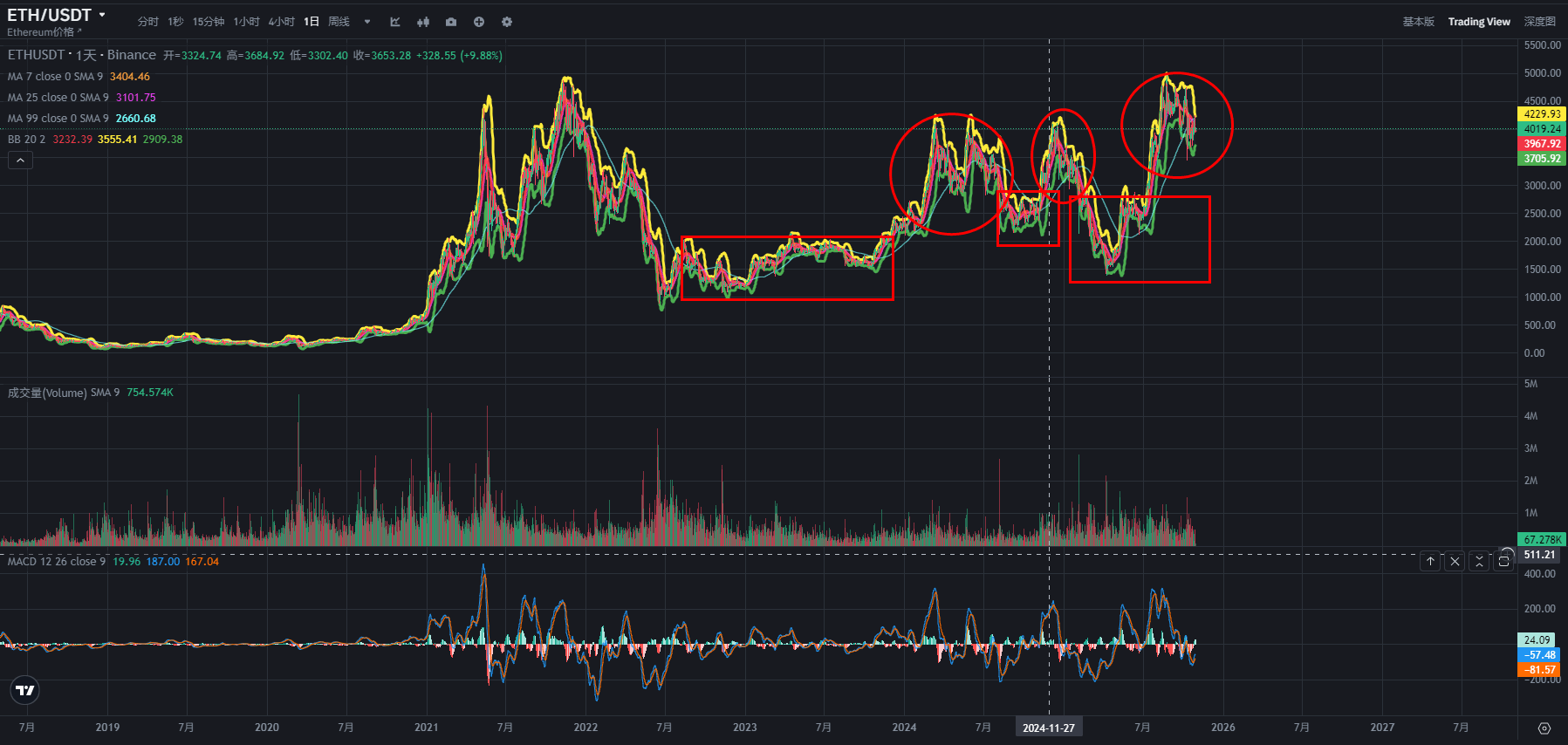Click the candlestick chart style icon
1568x745 pixels.
(x=423, y=22)
